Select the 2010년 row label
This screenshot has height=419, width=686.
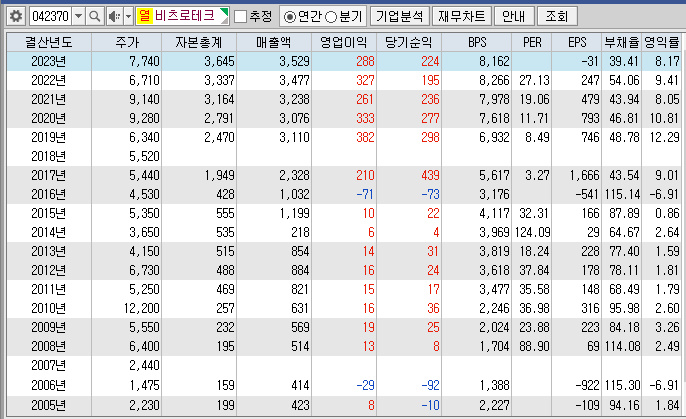point(49,308)
